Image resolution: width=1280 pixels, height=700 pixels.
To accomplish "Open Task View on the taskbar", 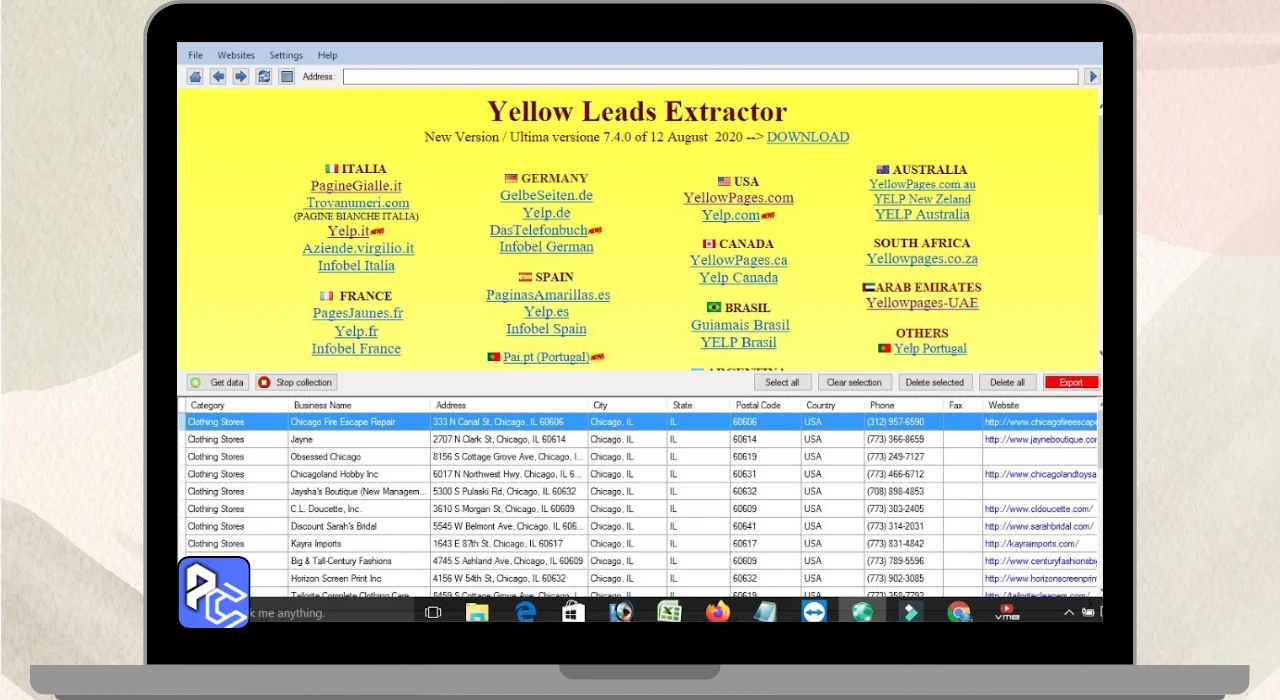I will pyautogui.click(x=433, y=612).
